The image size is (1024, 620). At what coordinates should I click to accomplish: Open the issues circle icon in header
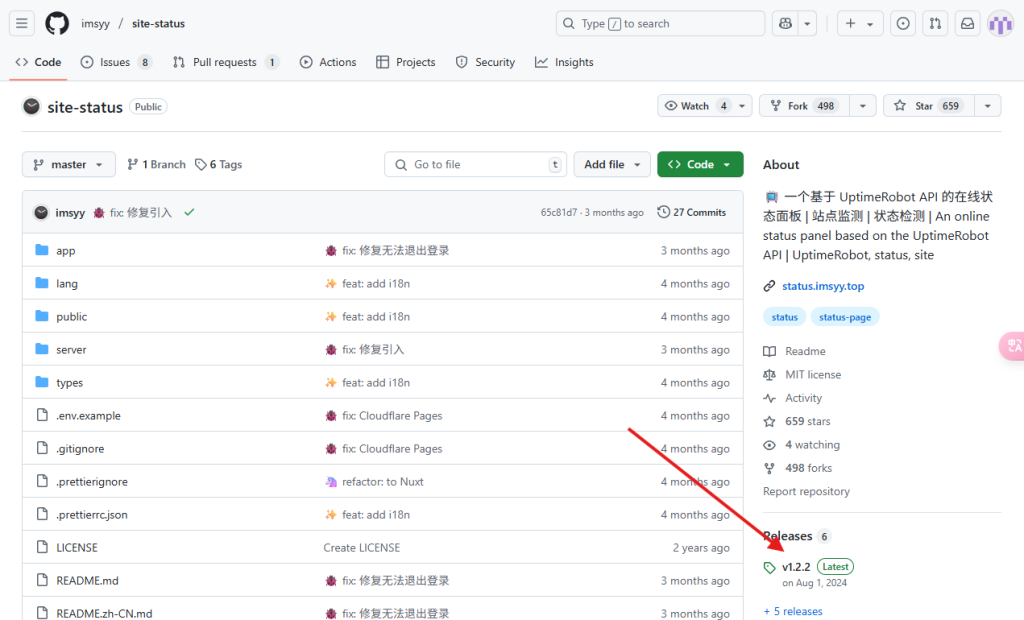[x=903, y=24]
